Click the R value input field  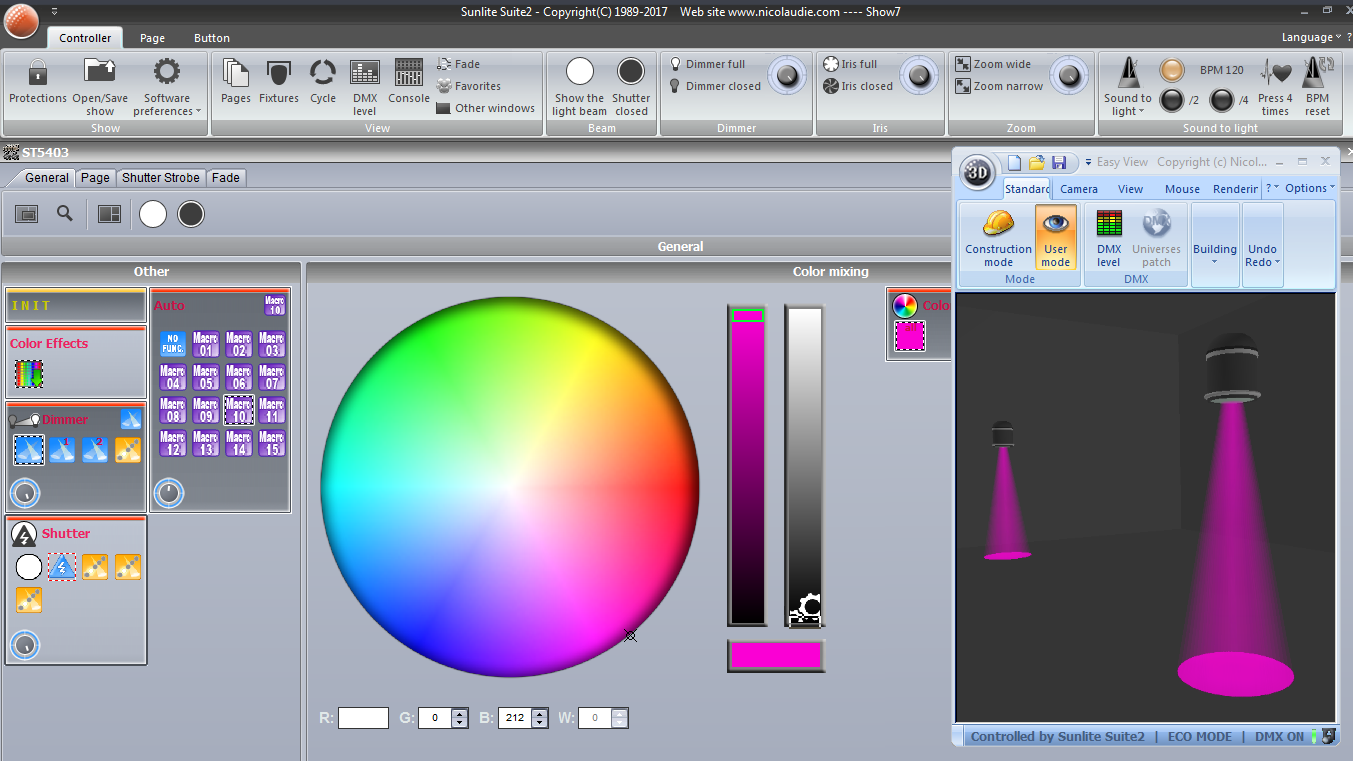(363, 717)
